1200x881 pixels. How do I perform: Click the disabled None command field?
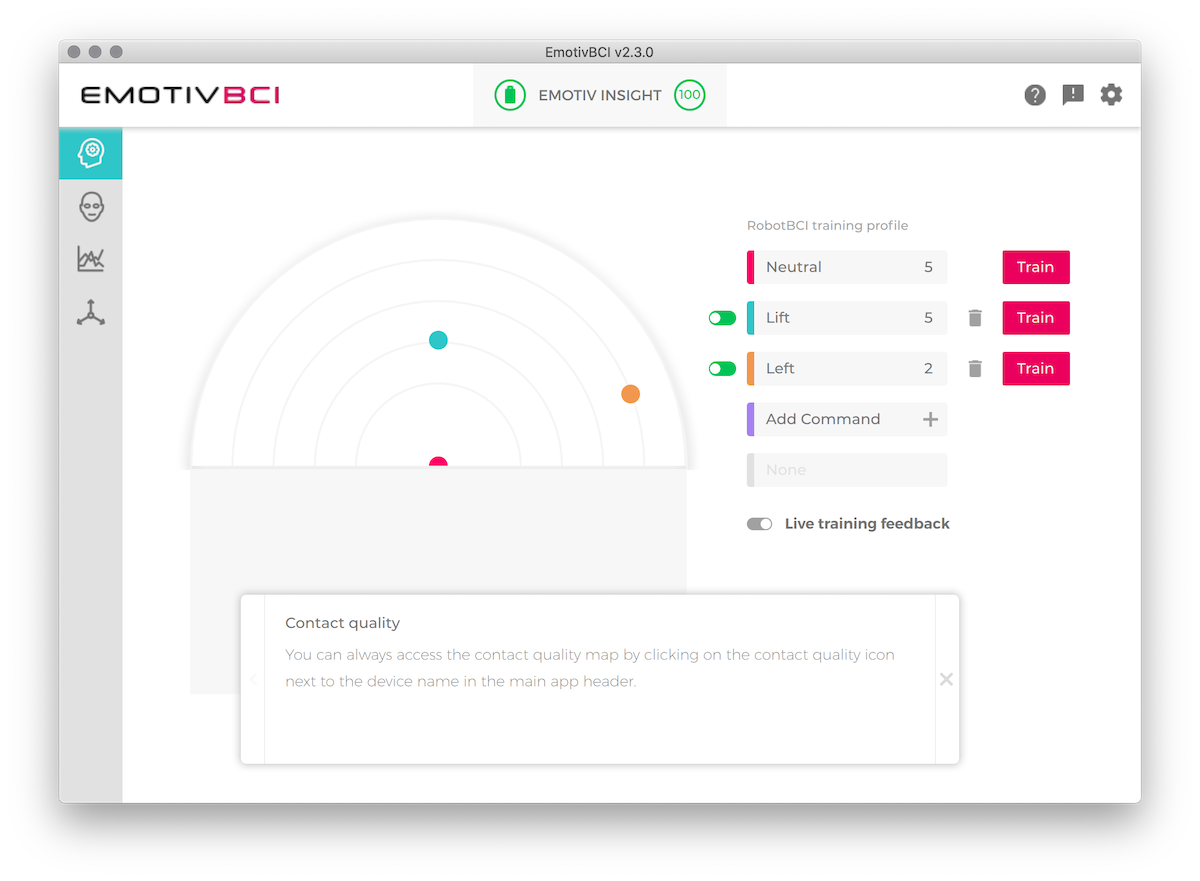coord(847,470)
